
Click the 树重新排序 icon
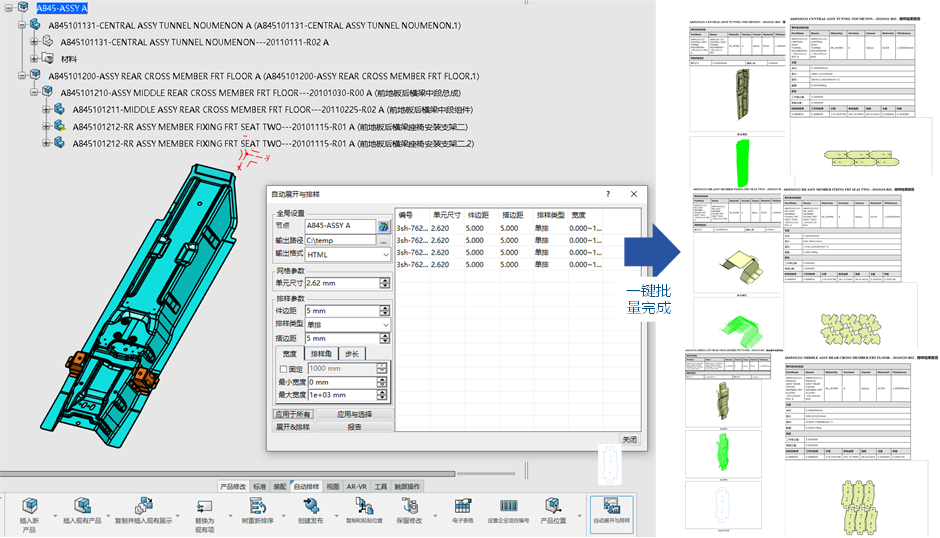pyautogui.click(x=257, y=504)
